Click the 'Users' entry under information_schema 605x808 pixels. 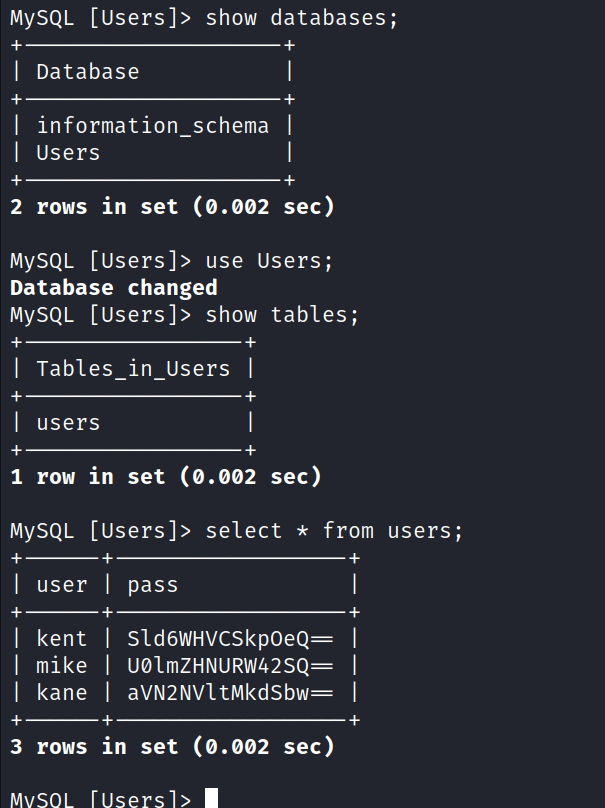click(68, 153)
